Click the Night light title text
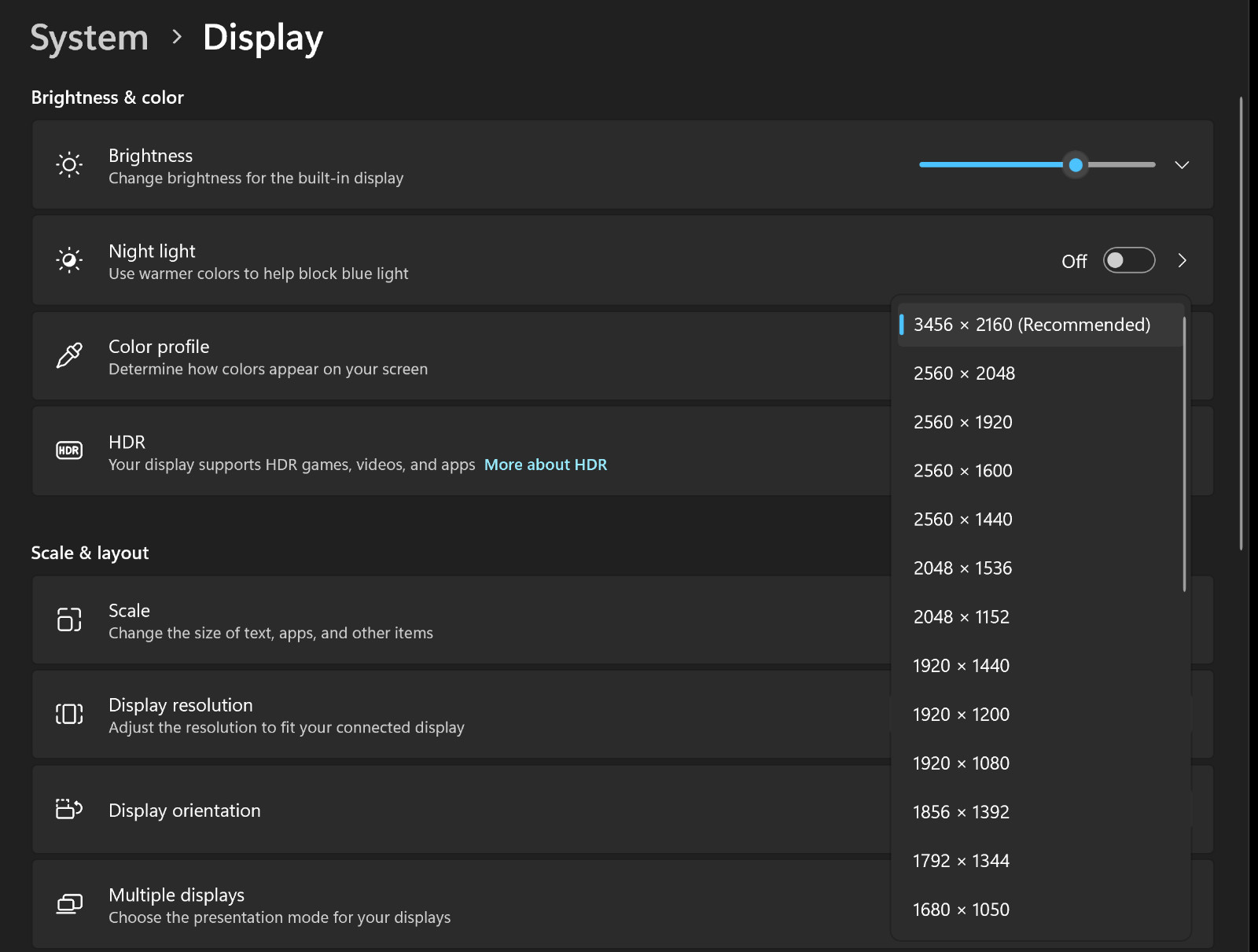The height and width of the screenshot is (952, 1258). [152, 251]
